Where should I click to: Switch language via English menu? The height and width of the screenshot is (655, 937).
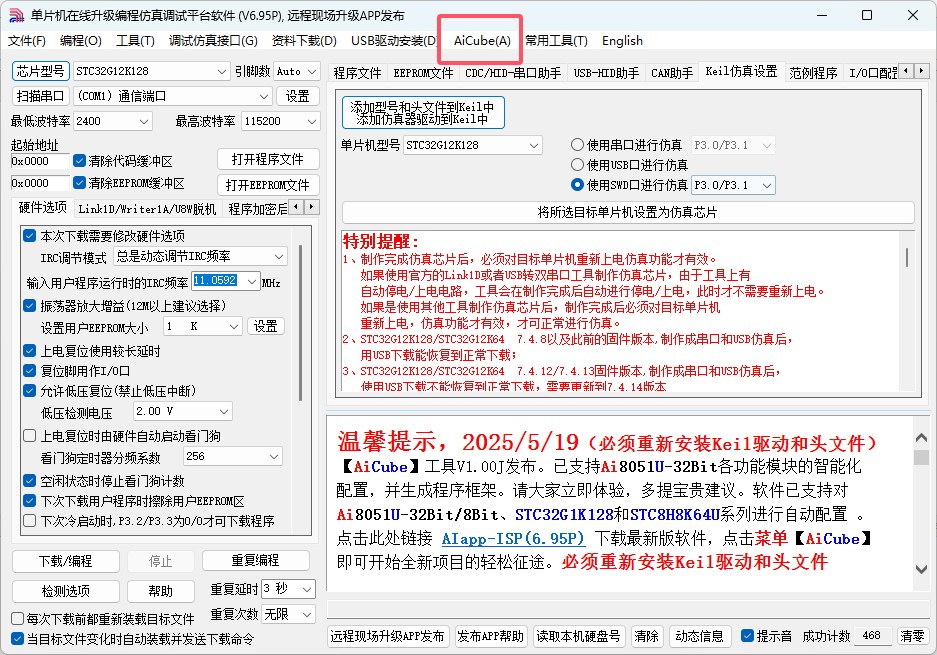622,41
